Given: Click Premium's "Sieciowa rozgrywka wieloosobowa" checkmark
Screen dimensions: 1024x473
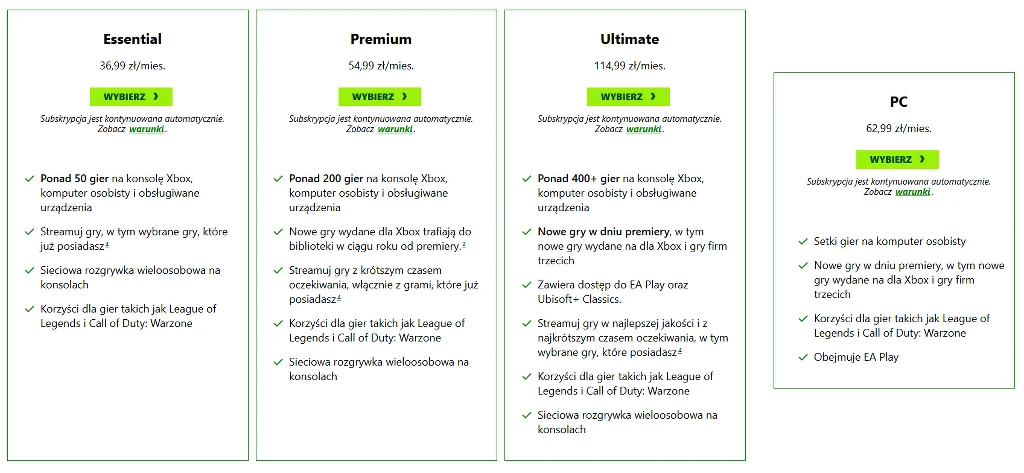Looking at the screenshot, I should pyautogui.click(x=279, y=362).
